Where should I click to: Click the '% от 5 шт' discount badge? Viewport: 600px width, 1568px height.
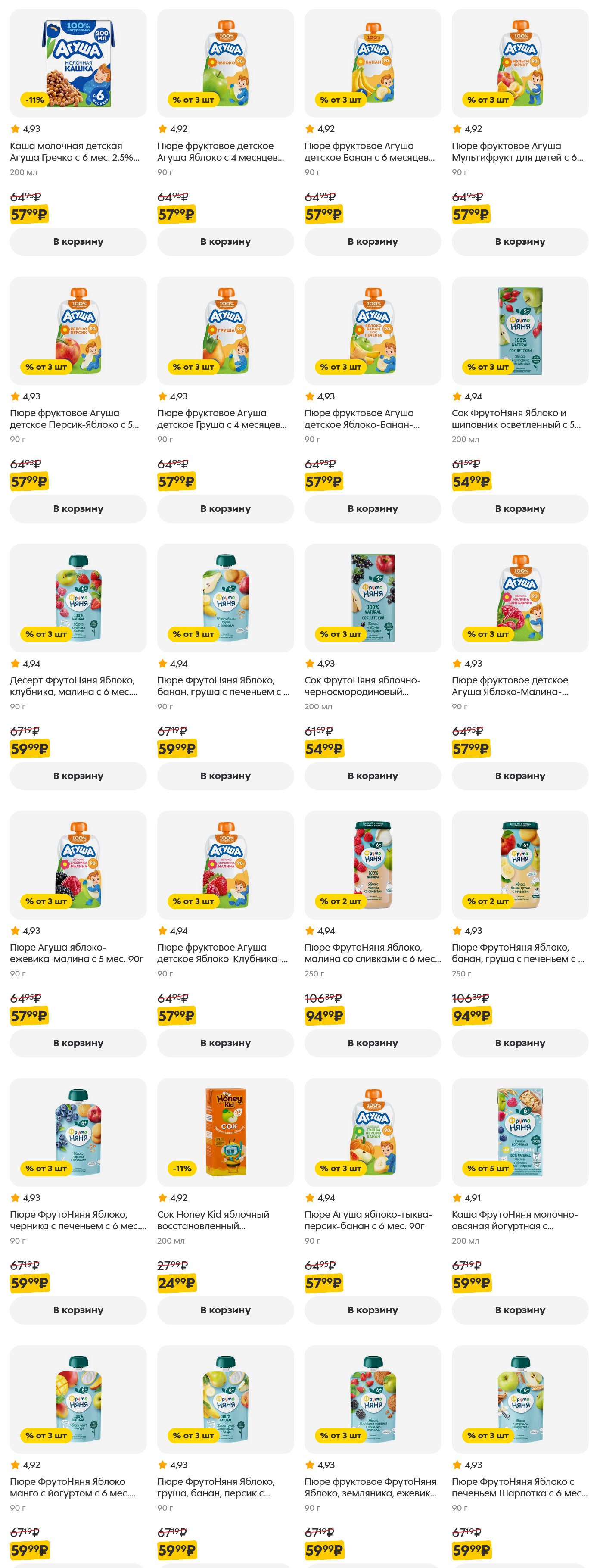pos(488,1168)
